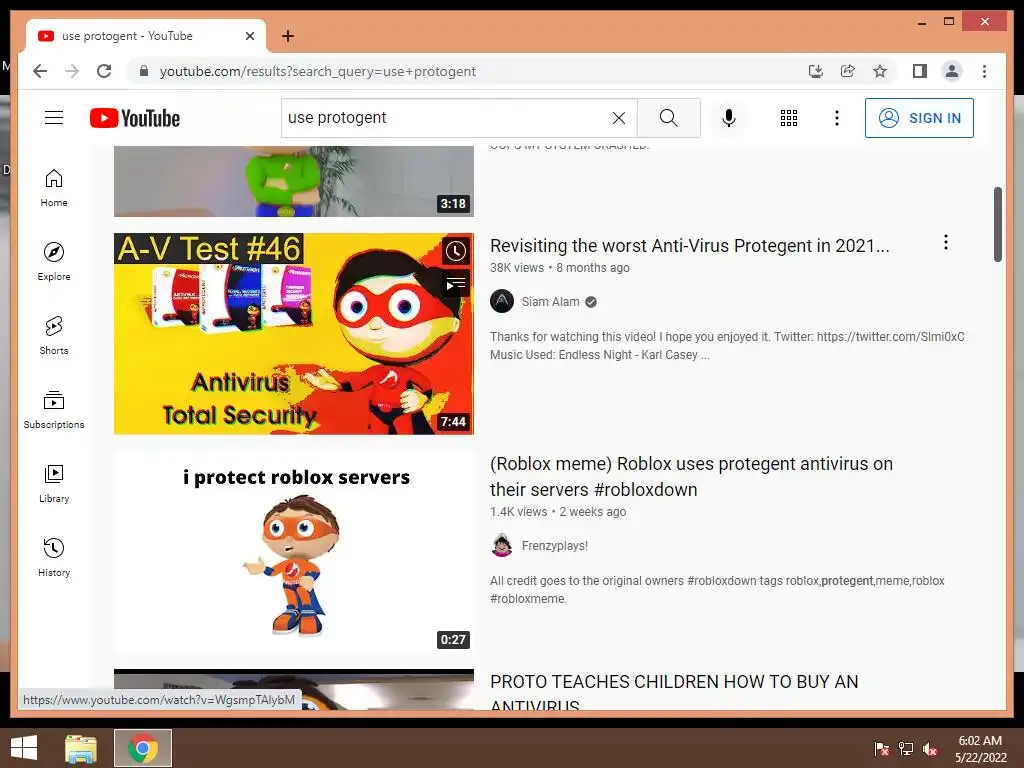
Task: Open the Chrome profile avatar icon
Action: 952,71
